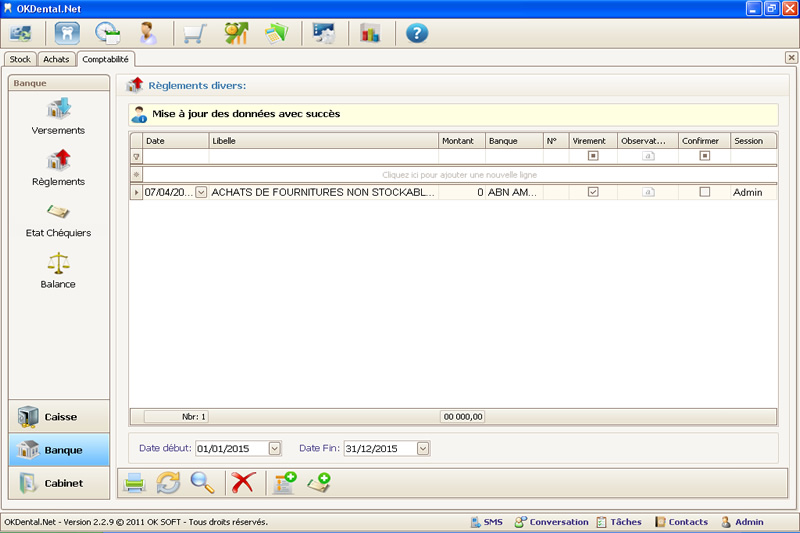Select ACHATS DE FOURNITURES NON STOCKABL... cell

coord(323,192)
